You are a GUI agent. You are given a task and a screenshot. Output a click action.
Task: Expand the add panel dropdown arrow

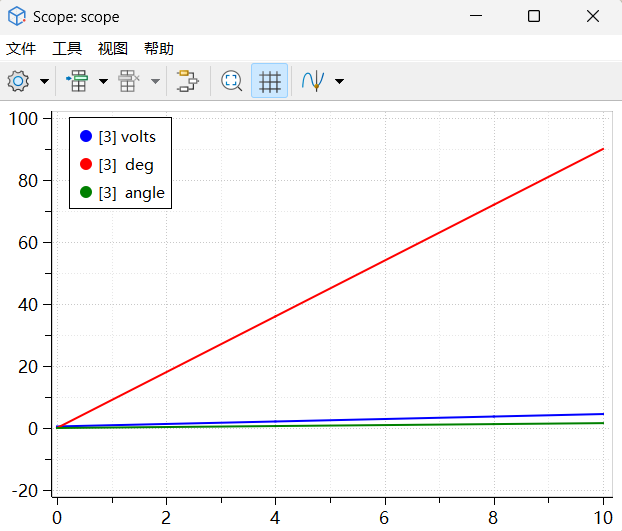click(x=103, y=81)
